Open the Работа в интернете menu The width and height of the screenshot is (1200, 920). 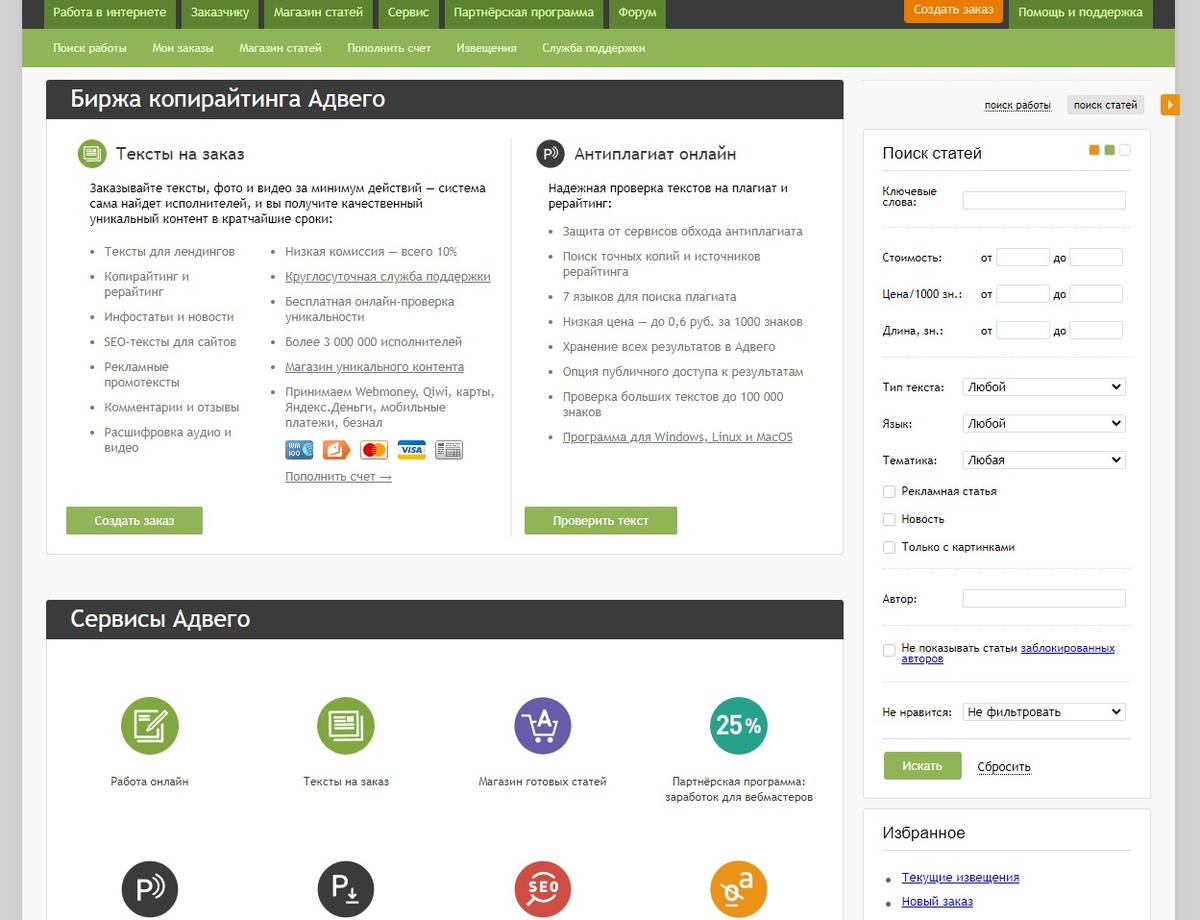pos(110,13)
